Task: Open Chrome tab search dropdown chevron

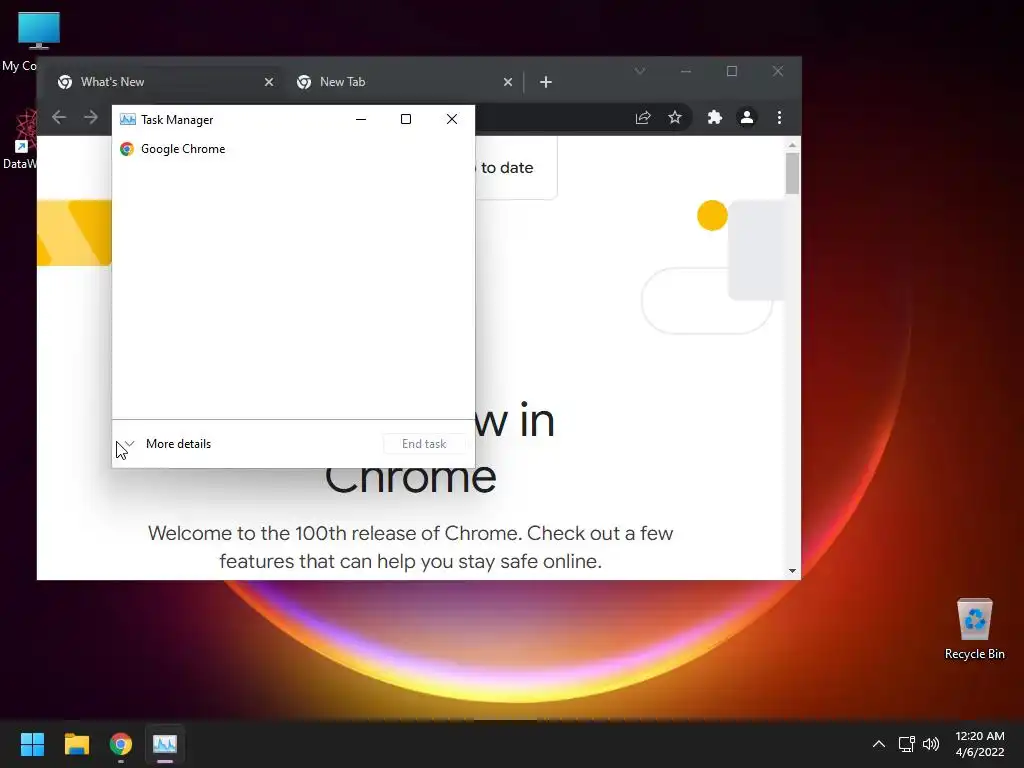Action: coord(640,71)
